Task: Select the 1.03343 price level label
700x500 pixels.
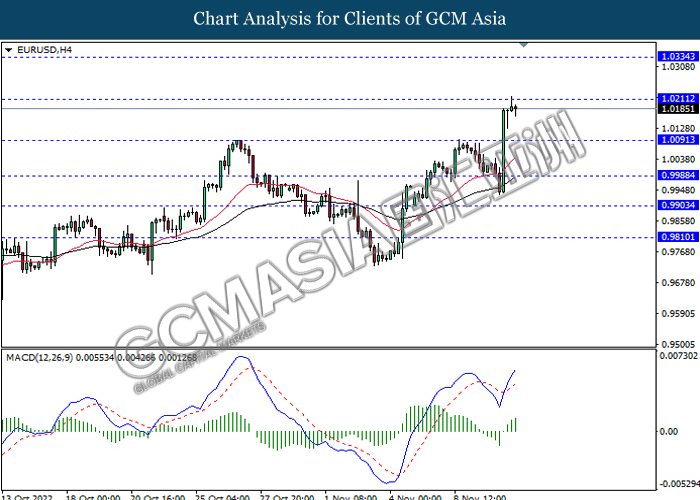Action: click(678, 56)
